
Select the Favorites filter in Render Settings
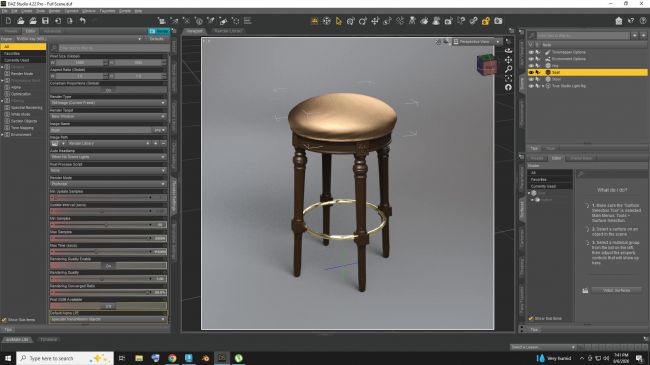point(23,54)
